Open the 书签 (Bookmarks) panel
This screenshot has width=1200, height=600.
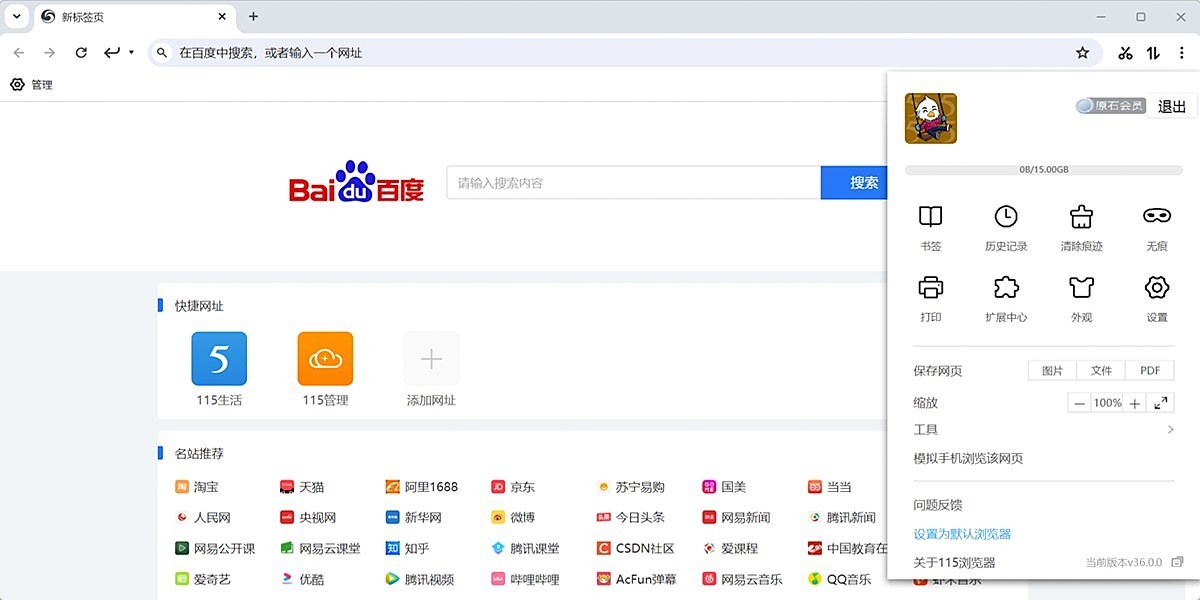[930, 225]
